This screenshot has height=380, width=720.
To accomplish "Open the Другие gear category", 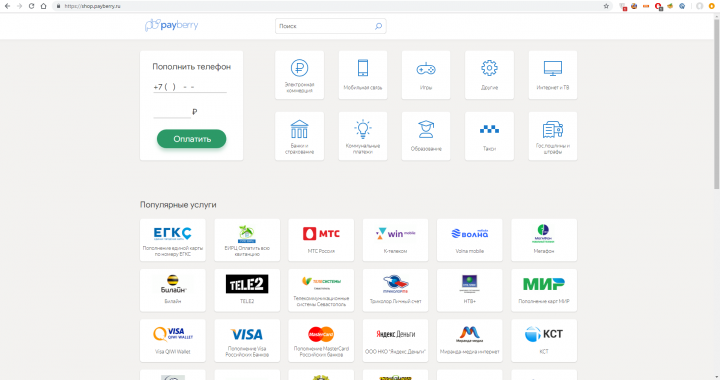I will pos(489,75).
